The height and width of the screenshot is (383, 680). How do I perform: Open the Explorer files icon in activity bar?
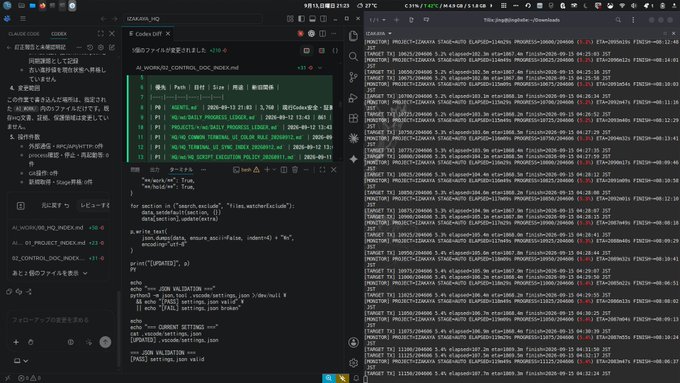(x=353, y=36)
